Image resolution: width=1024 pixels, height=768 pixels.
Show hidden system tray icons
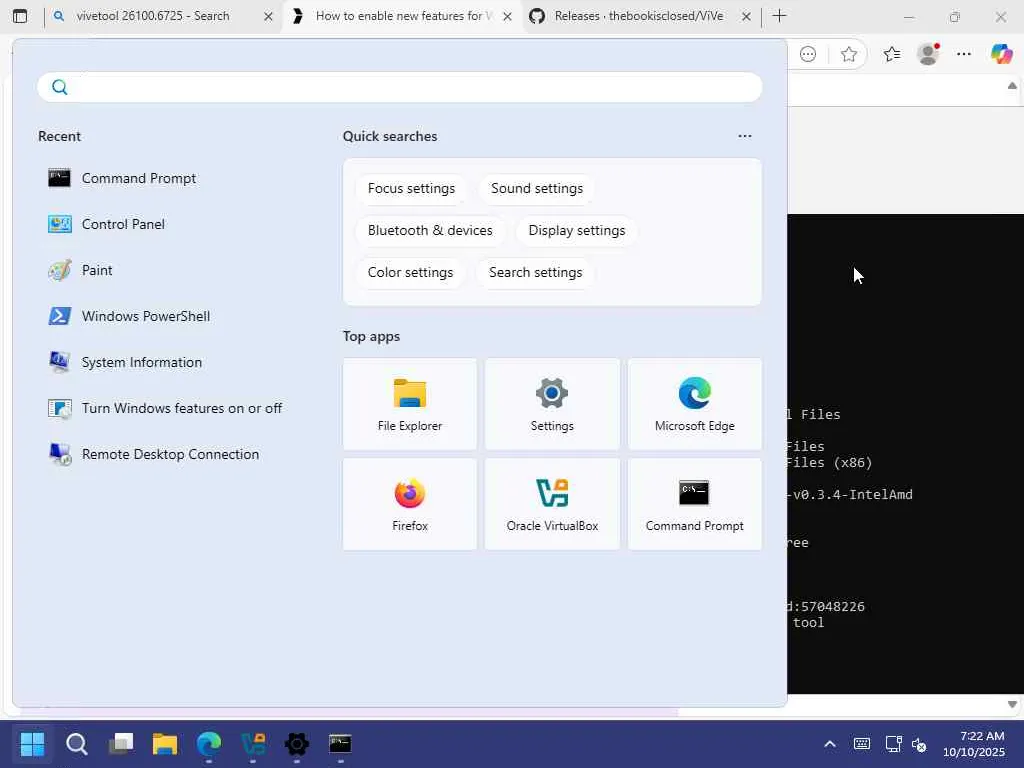click(x=829, y=744)
